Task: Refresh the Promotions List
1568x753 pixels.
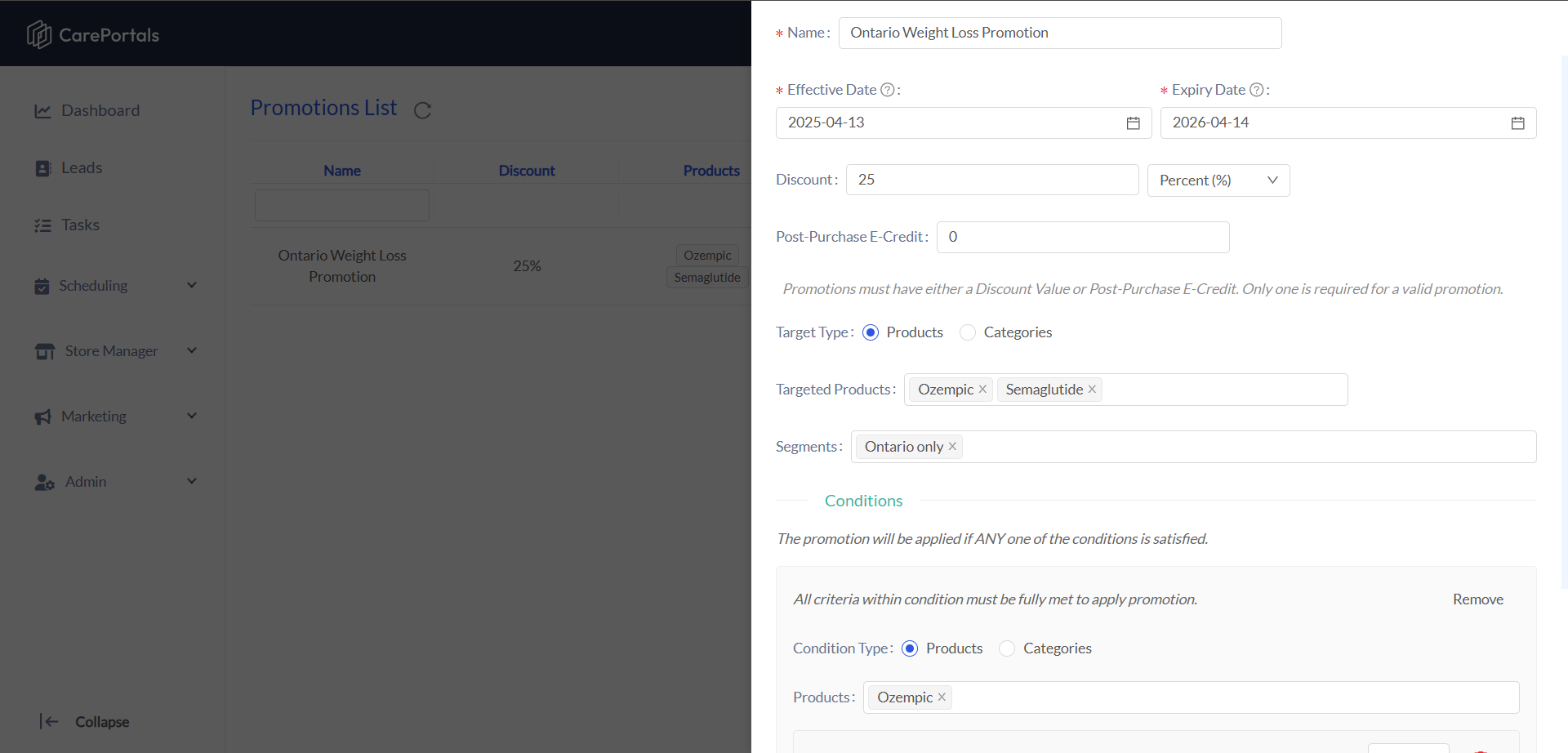Action: click(x=422, y=110)
